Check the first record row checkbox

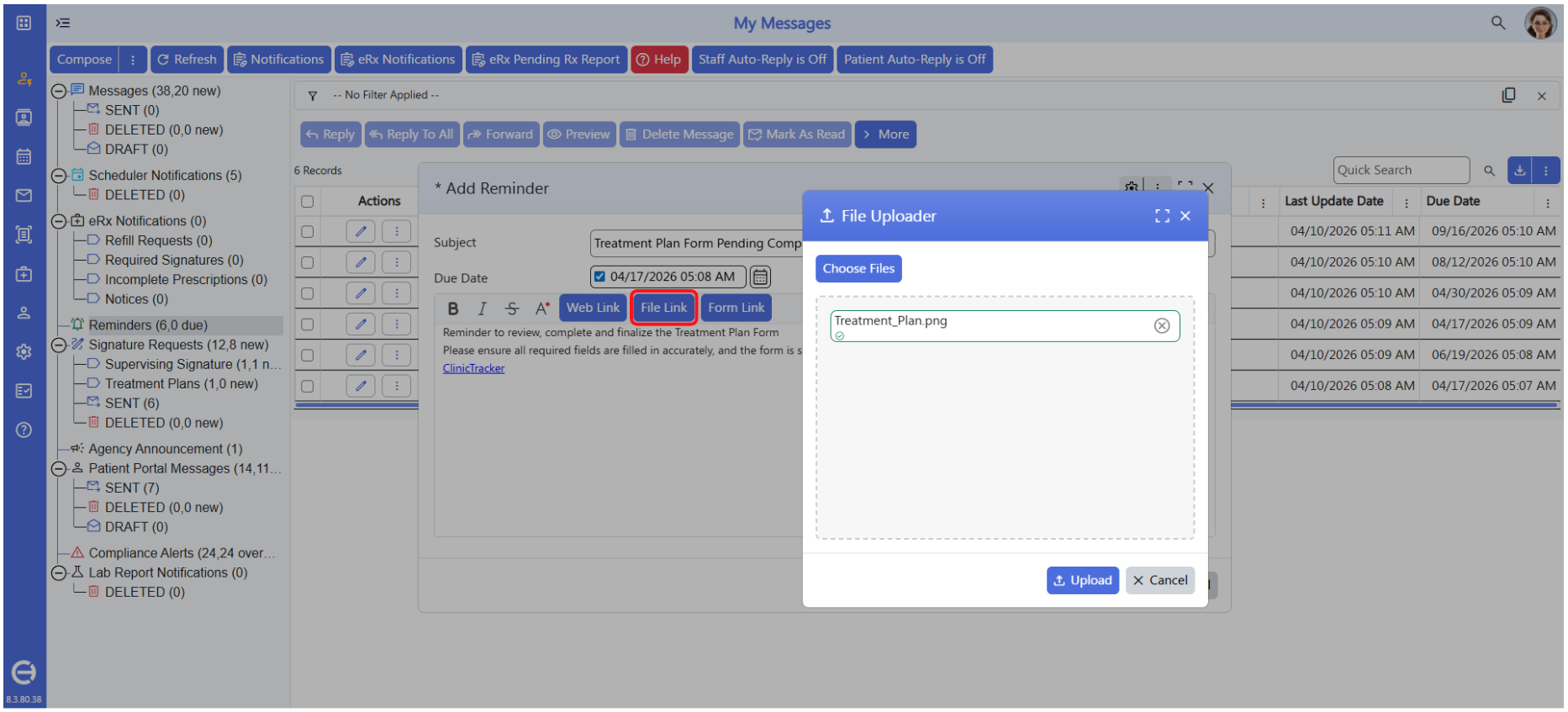(308, 232)
